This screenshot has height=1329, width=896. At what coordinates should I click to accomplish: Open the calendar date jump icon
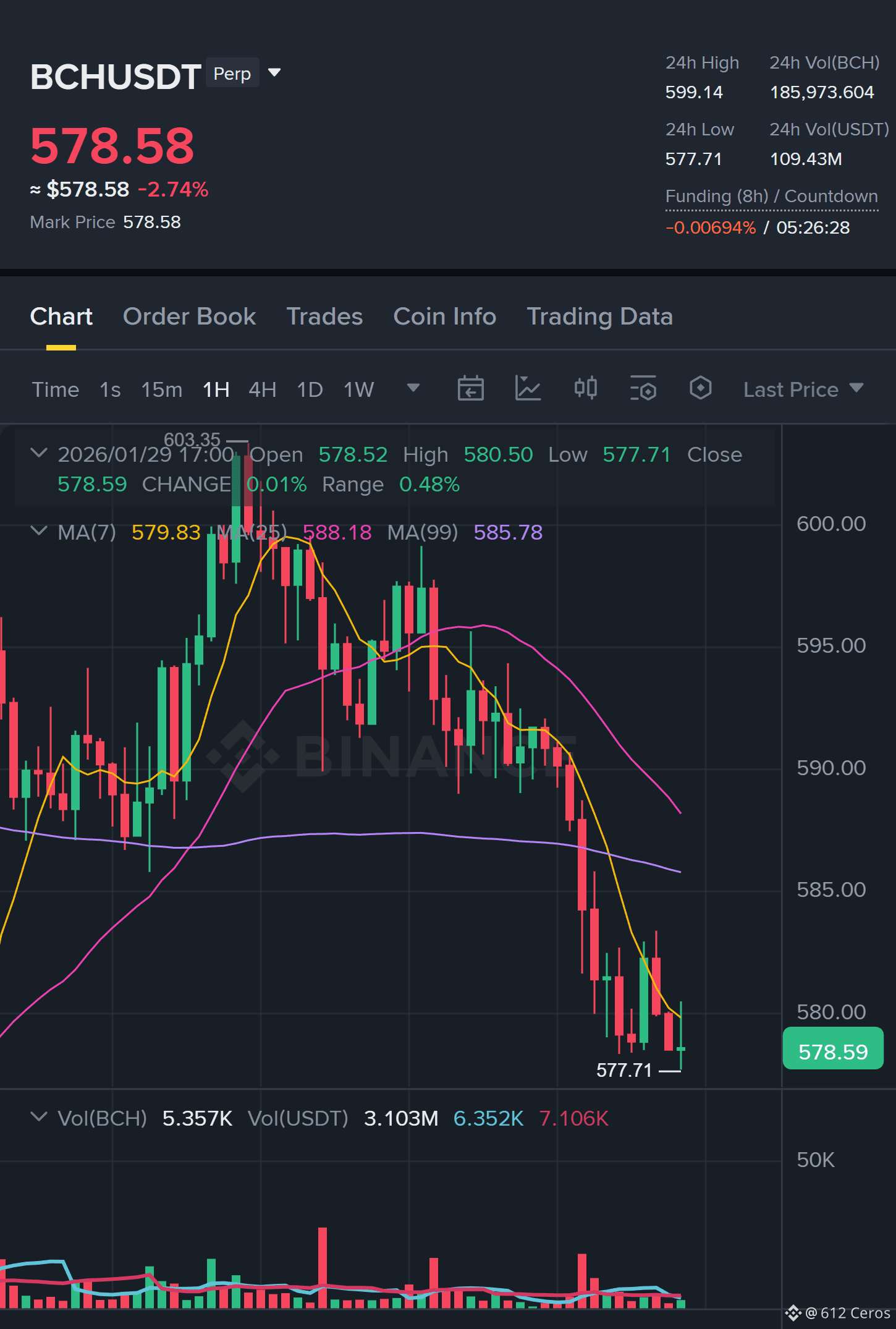pyautogui.click(x=470, y=389)
